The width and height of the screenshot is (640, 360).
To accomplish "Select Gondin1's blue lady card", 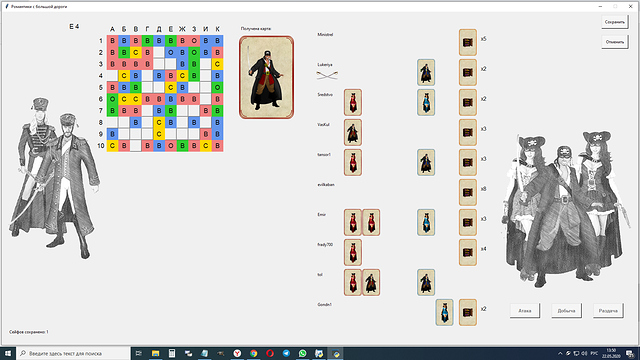I will (444, 312).
